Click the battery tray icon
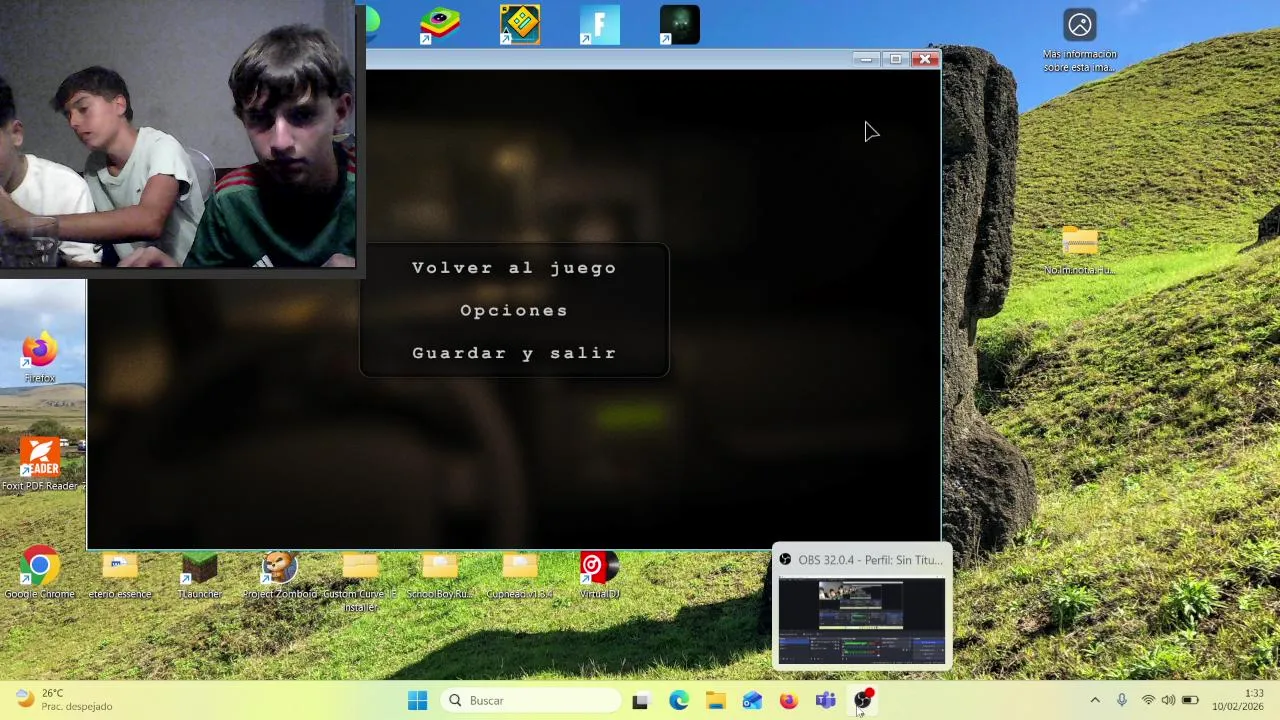Screen dimensions: 1280x720 (1190, 701)
